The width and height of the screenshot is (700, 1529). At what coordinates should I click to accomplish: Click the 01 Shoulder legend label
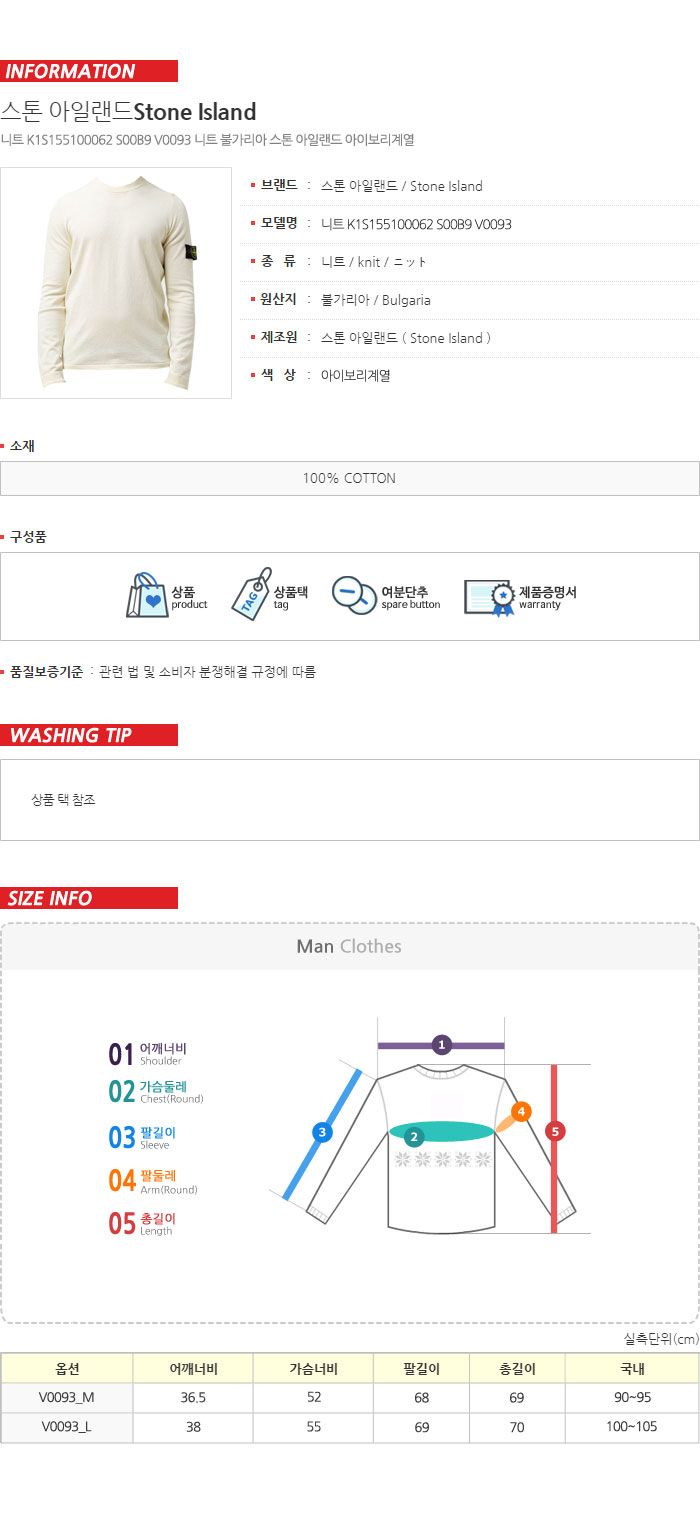148,1054
